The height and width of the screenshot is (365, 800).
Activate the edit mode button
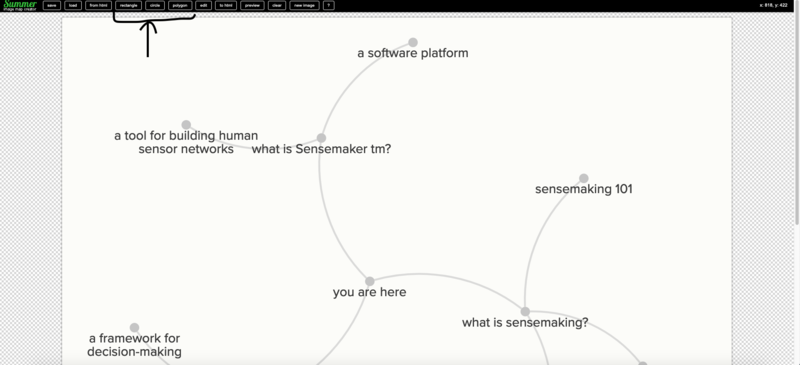coord(204,6)
